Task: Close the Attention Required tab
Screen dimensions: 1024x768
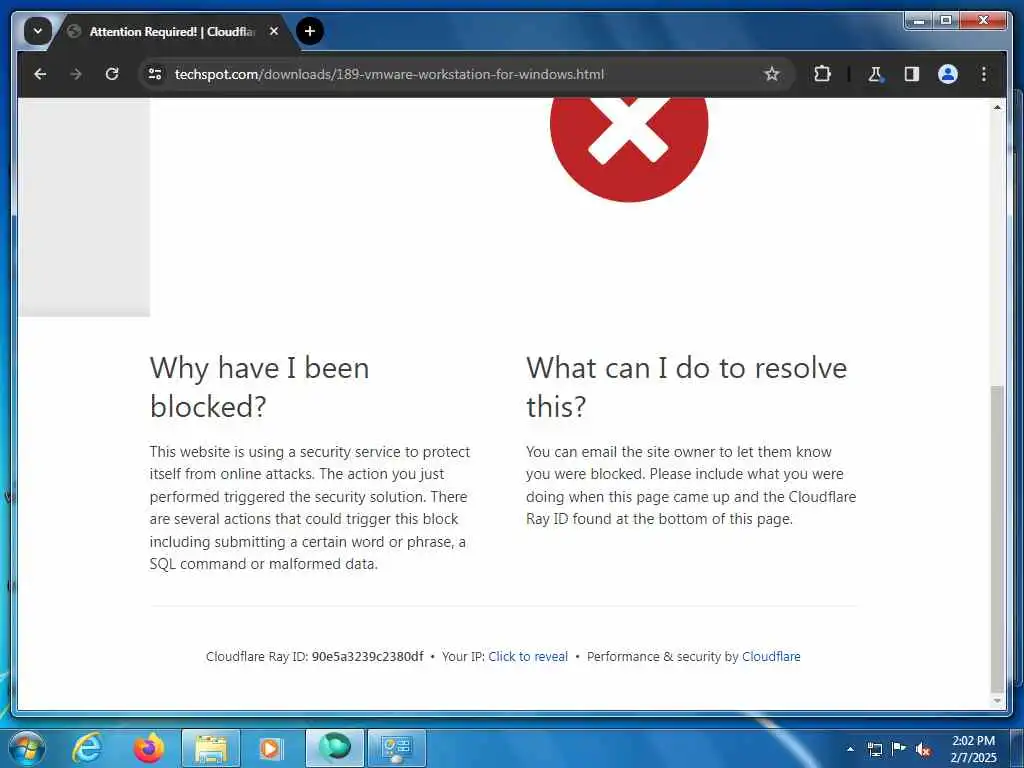Action: pos(274,31)
